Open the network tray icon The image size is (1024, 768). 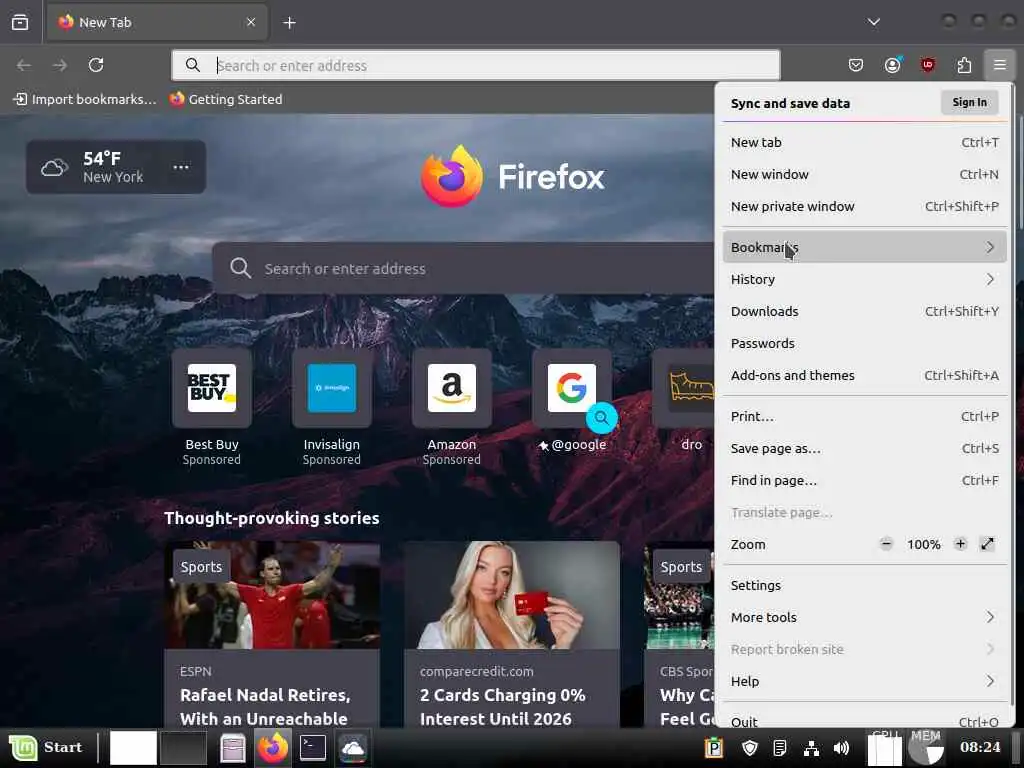tap(811, 748)
